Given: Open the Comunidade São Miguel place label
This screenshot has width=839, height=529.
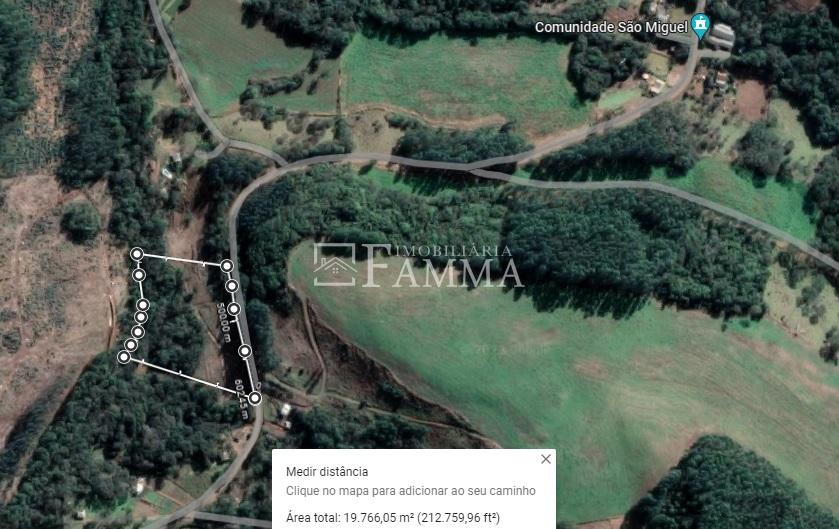Looking at the screenshot, I should [611, 27].
